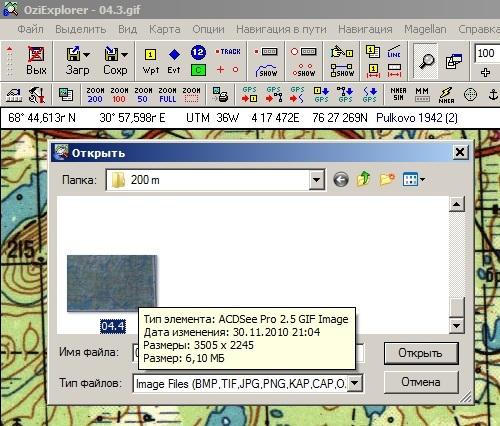The image size is (500, 426).
Task: Activate the magnifier zoom window icon
Action: point(425,61)
